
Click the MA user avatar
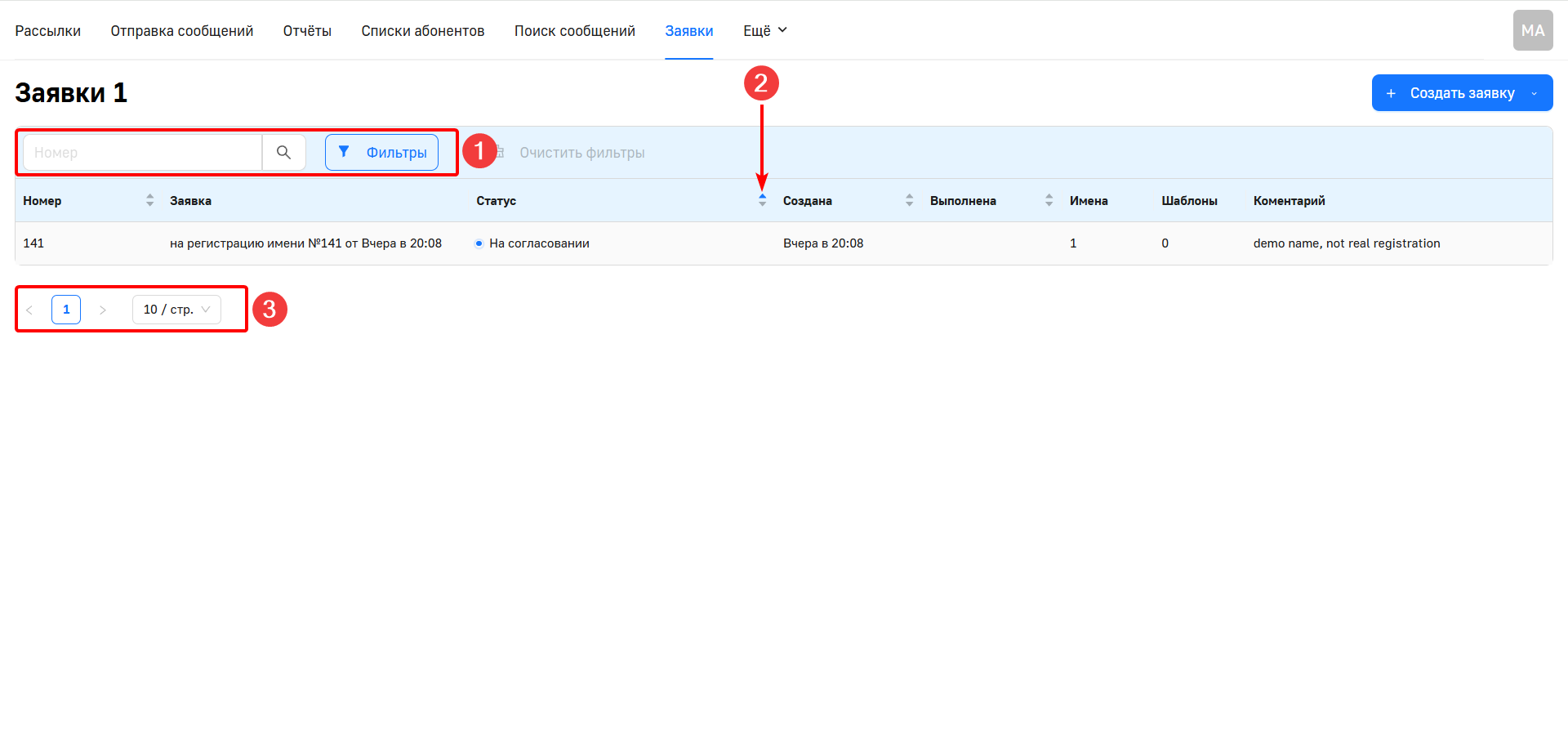coord(1532,31)
